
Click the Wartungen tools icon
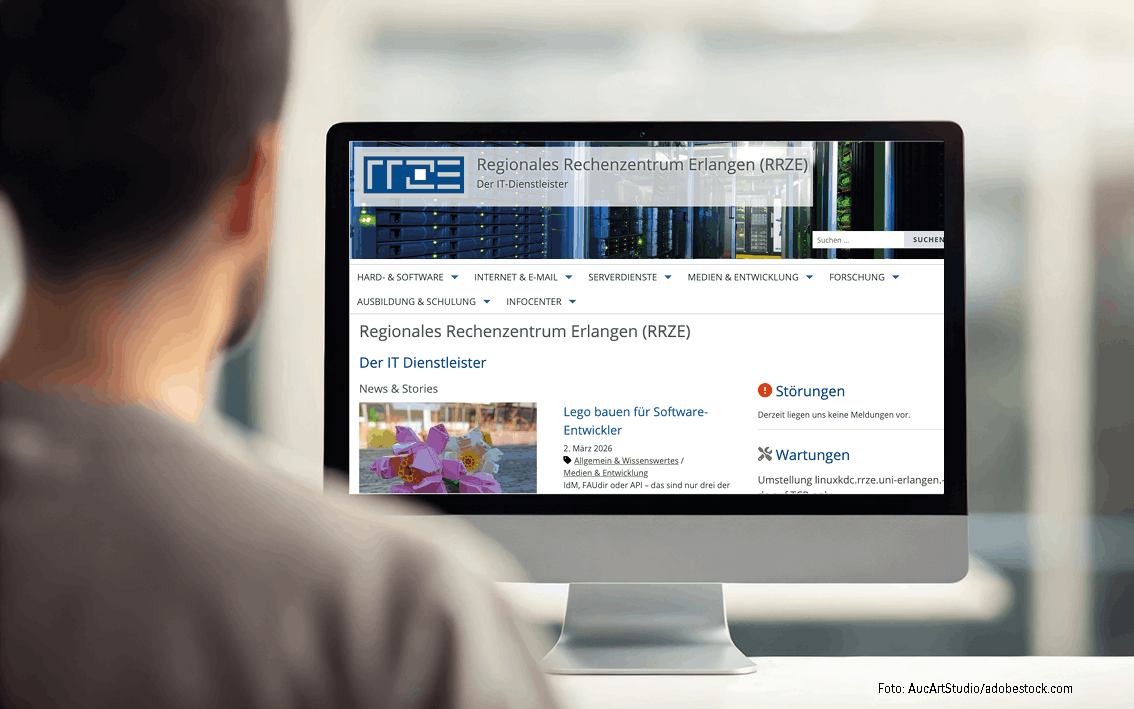[764, 454]
